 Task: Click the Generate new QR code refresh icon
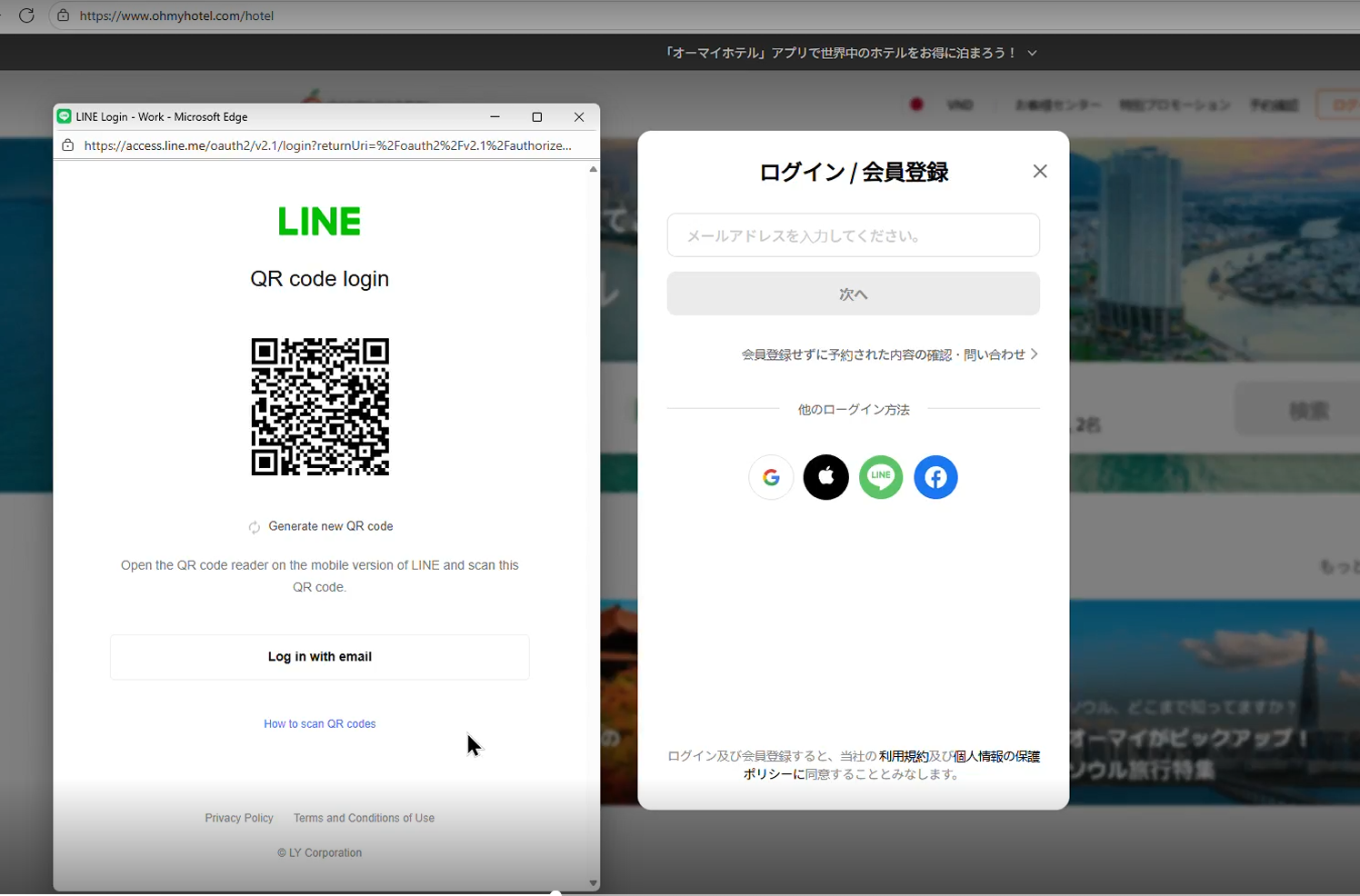coord(255,527)
